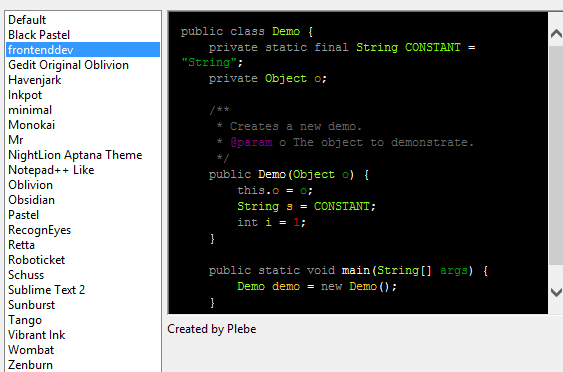Pick the Tango theme
The image size is (563, 372).
coord(83,320)
